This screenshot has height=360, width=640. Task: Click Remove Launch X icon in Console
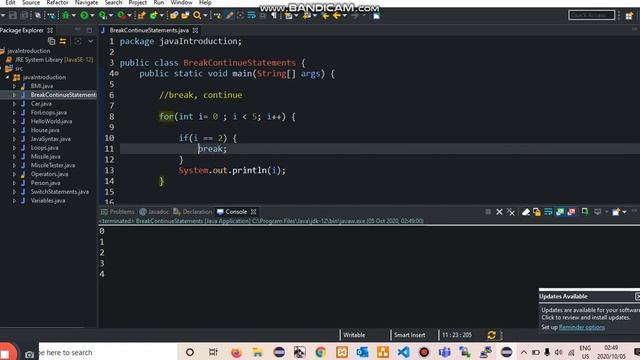click(x=499, y=212)
